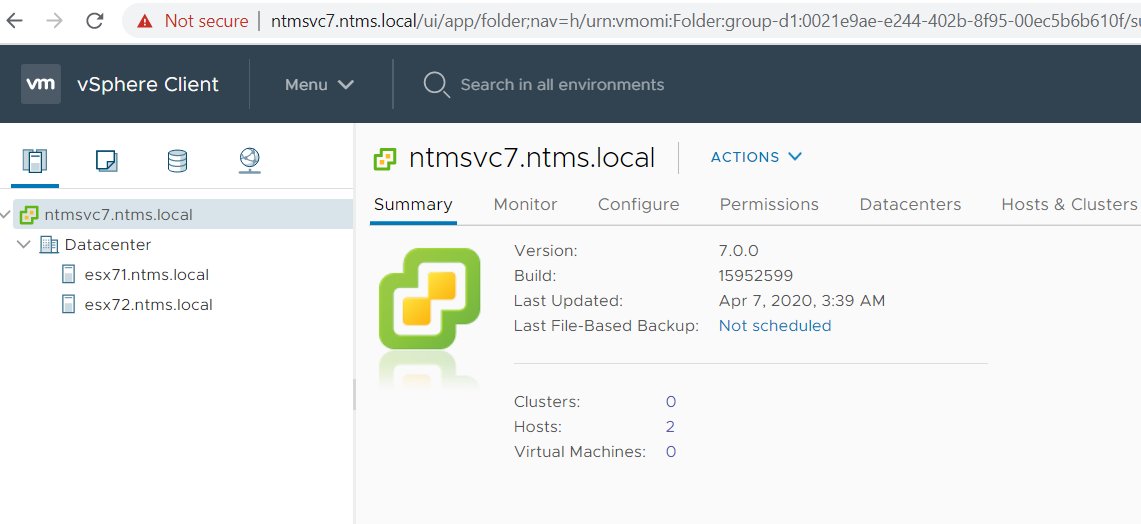
Task: Click the Hosts count 2
Action: coord(670,426)
